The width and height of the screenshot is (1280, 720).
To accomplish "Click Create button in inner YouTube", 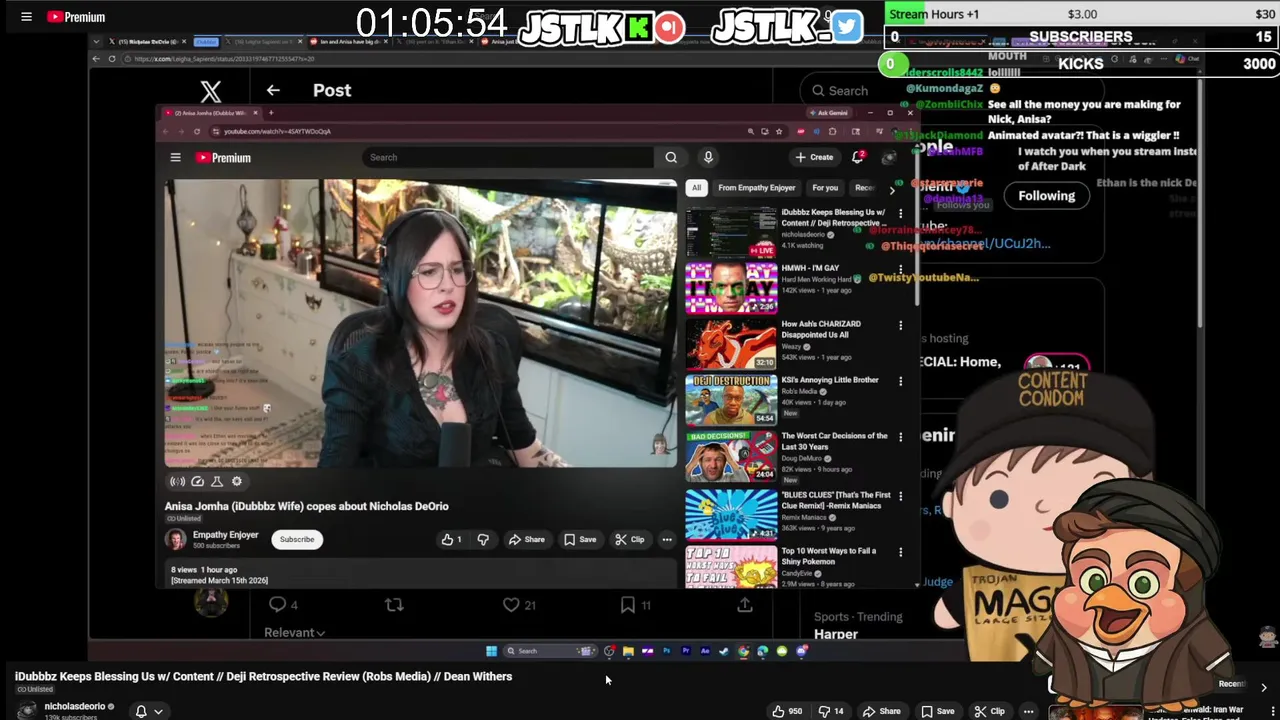I will point(814,157).
